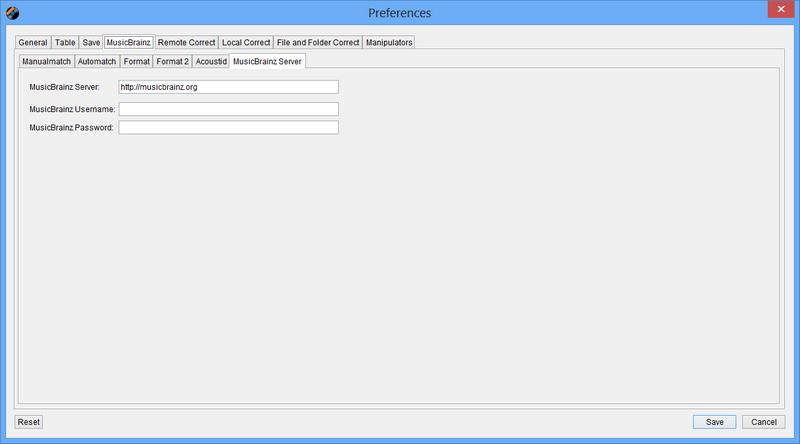Open the Manualmatch sub-tab
The image size is (800, 444).
(x=46, y=61)
